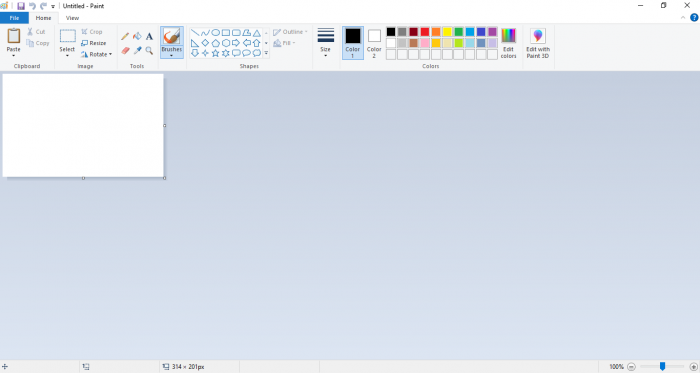Choose the Hexagon shape
This screenshot has height=373, width=700.
tap(226, 43)
